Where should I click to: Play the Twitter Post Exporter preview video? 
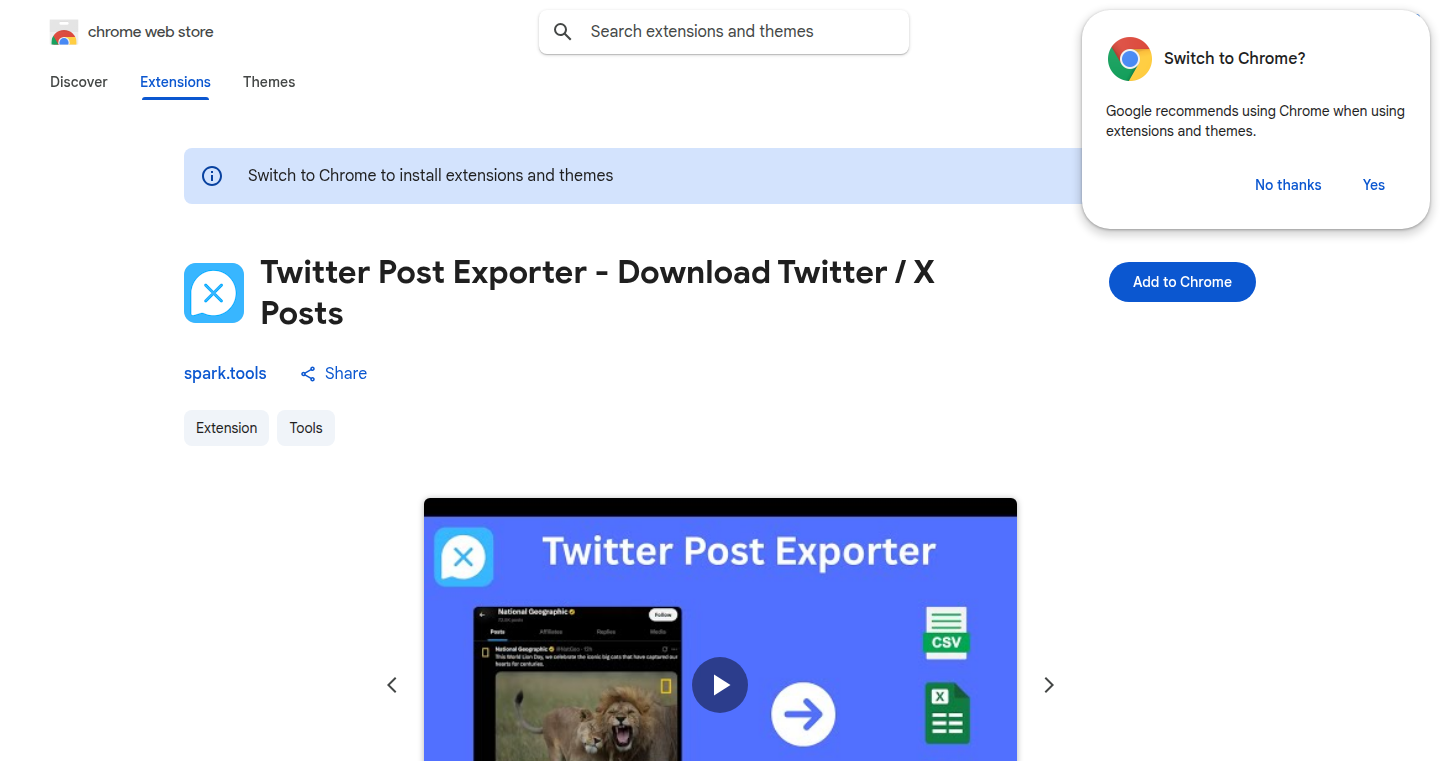pos(720,685)
